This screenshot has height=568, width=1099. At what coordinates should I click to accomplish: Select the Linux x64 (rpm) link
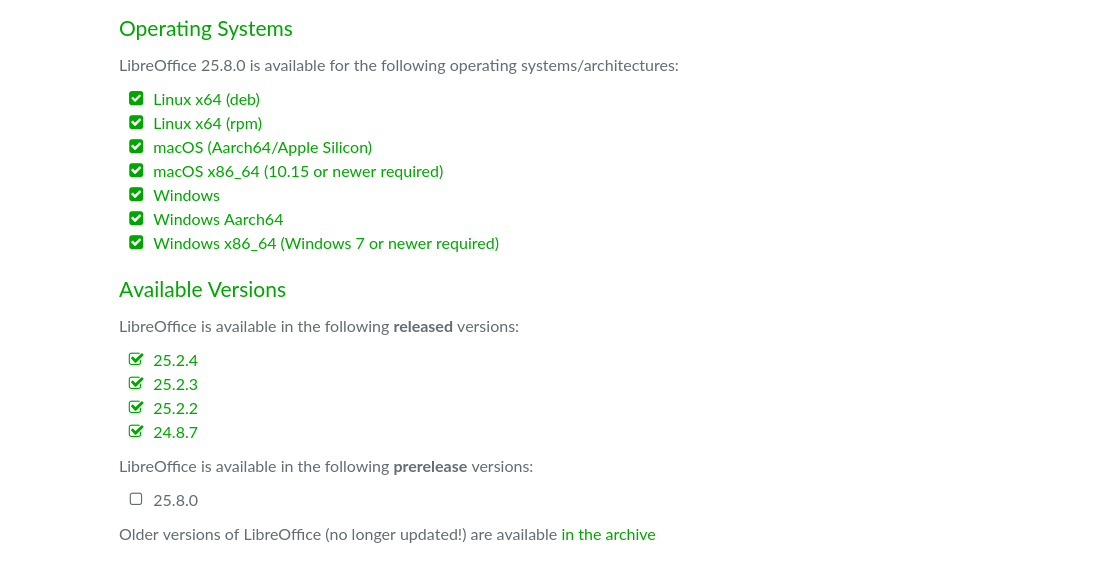[207, 124]
